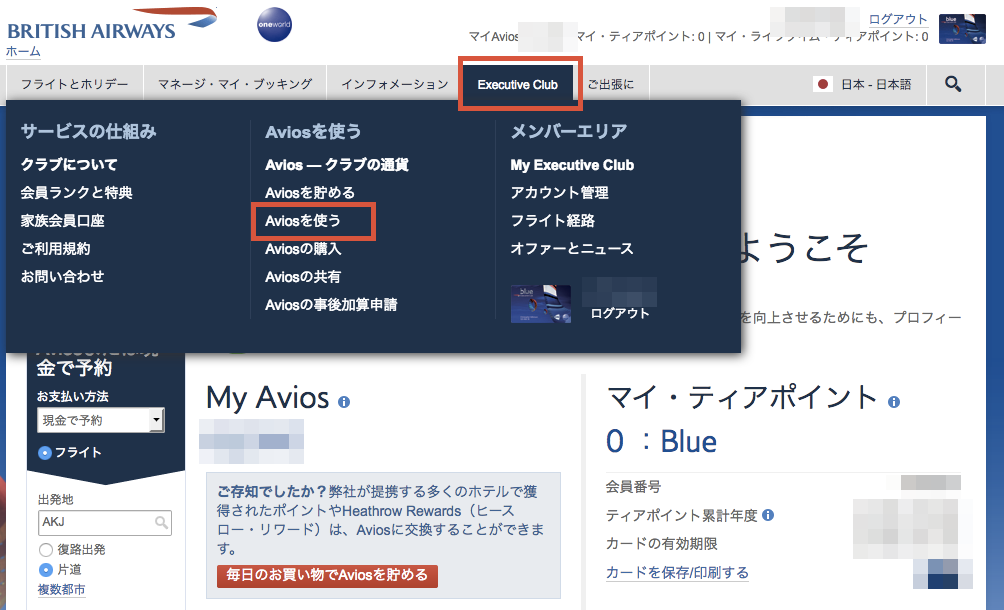Open インフォメーション menu tab

(x=394, y=84)
